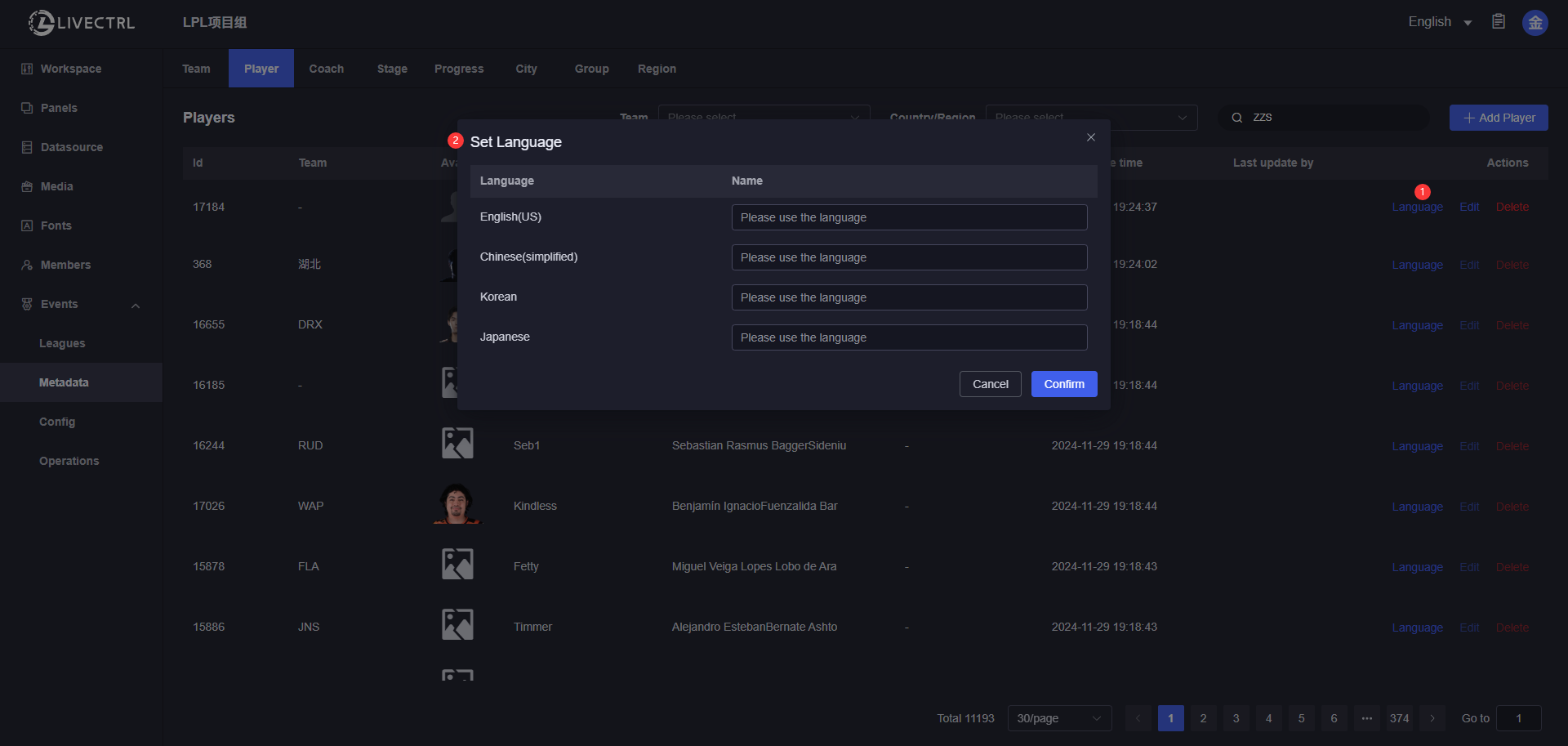Close the Set Language dialog

(x=1090, y=137)
